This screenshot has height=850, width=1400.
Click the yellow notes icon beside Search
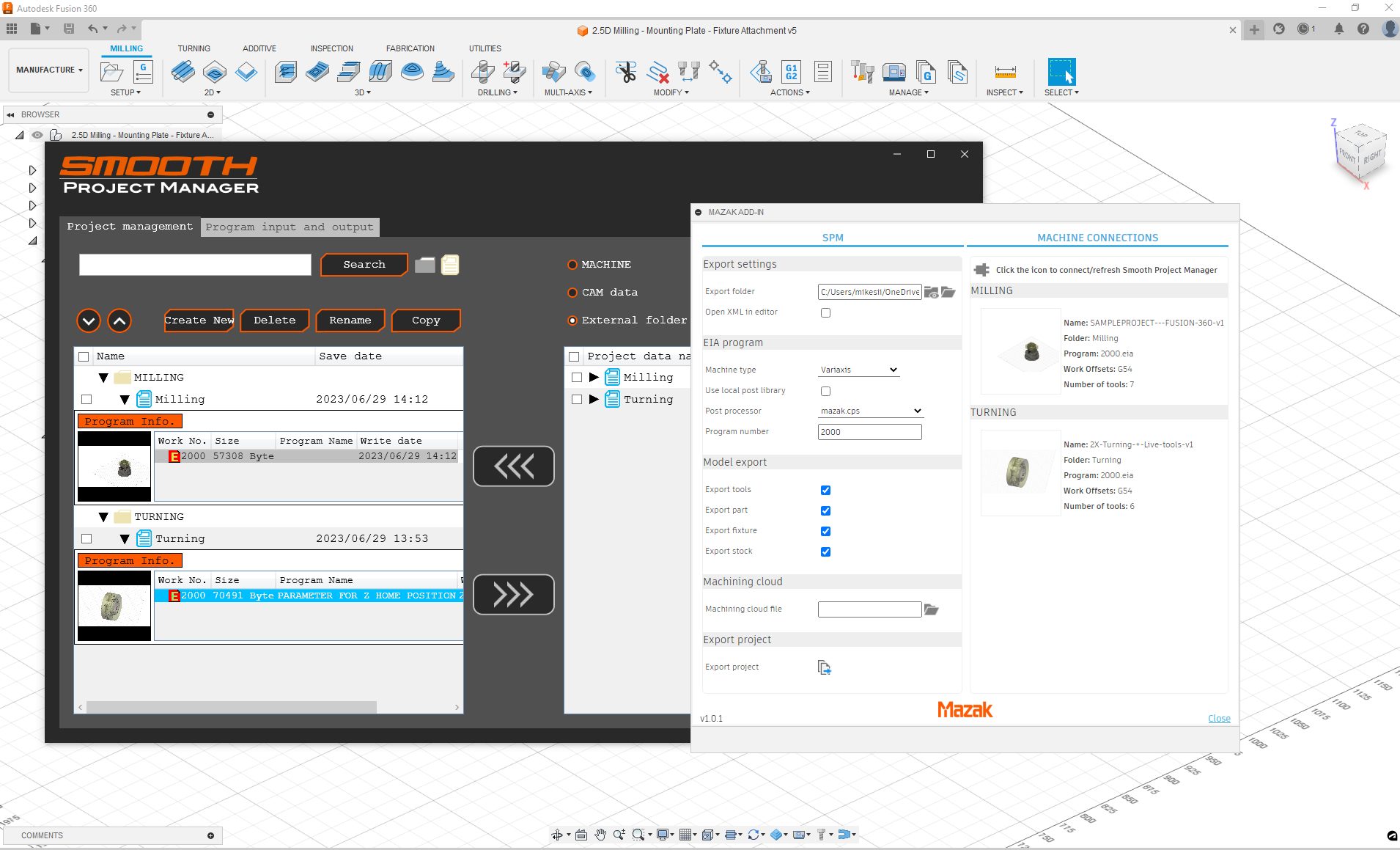click(450, 265)
